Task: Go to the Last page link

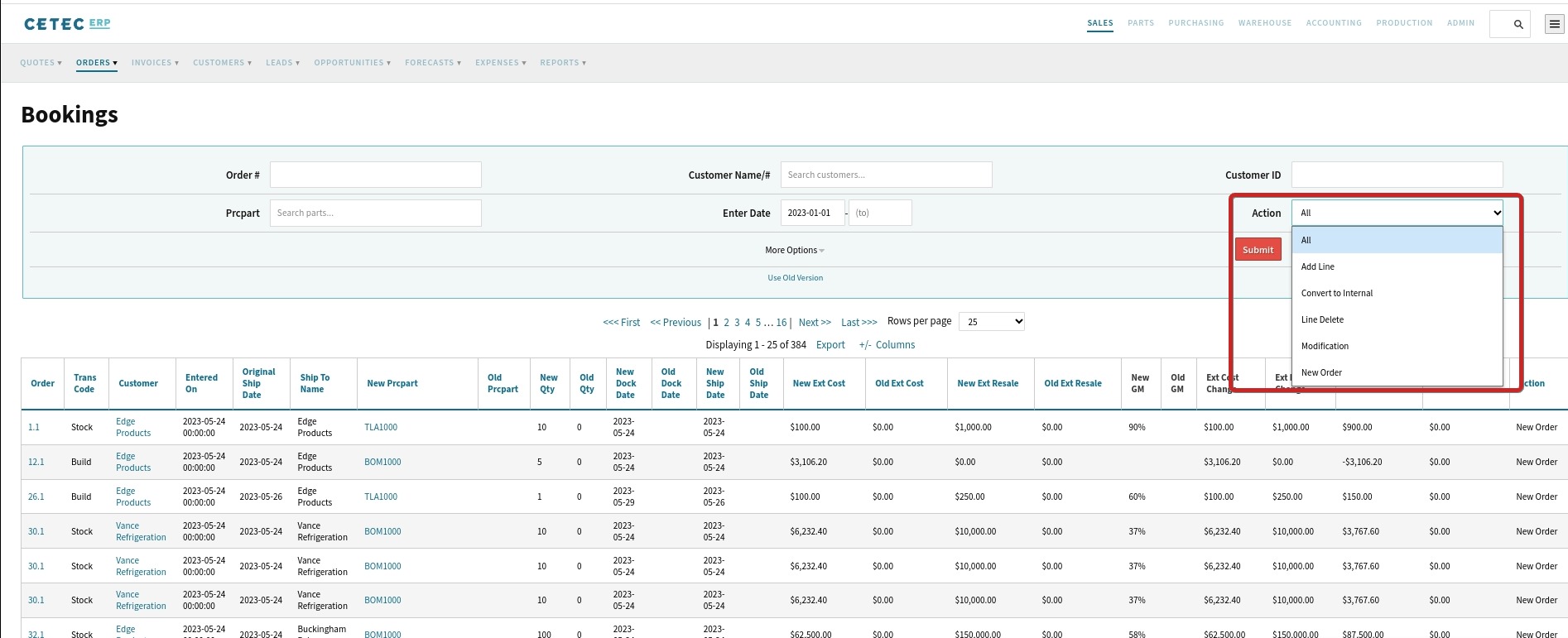Action: point(859,323)
